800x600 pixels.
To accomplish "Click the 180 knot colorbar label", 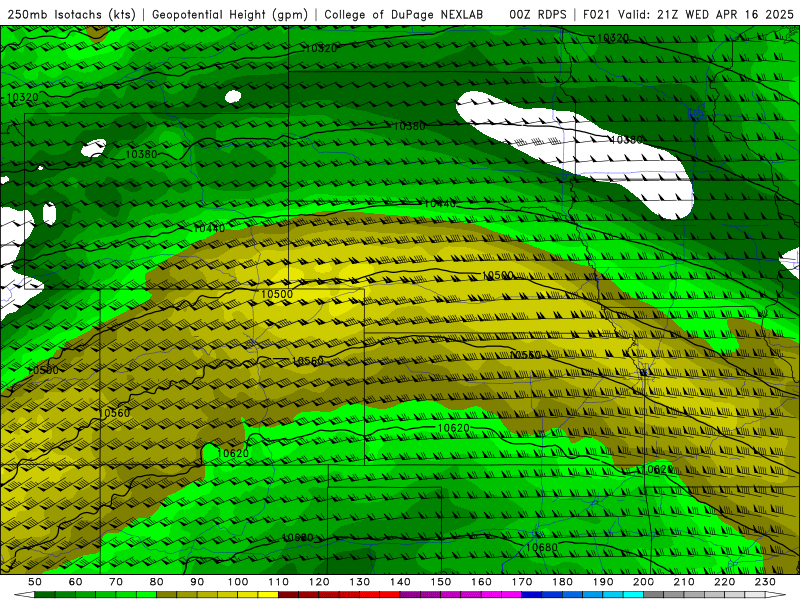I will (x=563, y=582).
